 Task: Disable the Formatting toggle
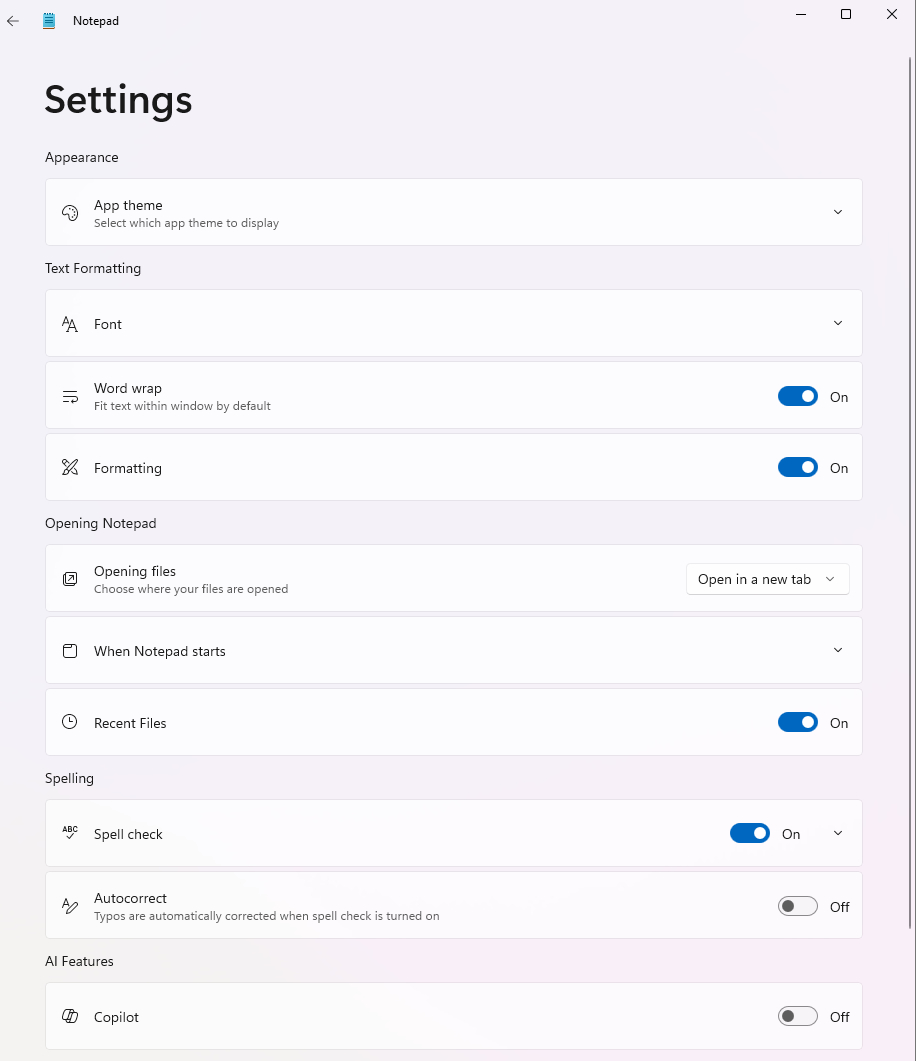pyautogui.click(x=797, y=468)
